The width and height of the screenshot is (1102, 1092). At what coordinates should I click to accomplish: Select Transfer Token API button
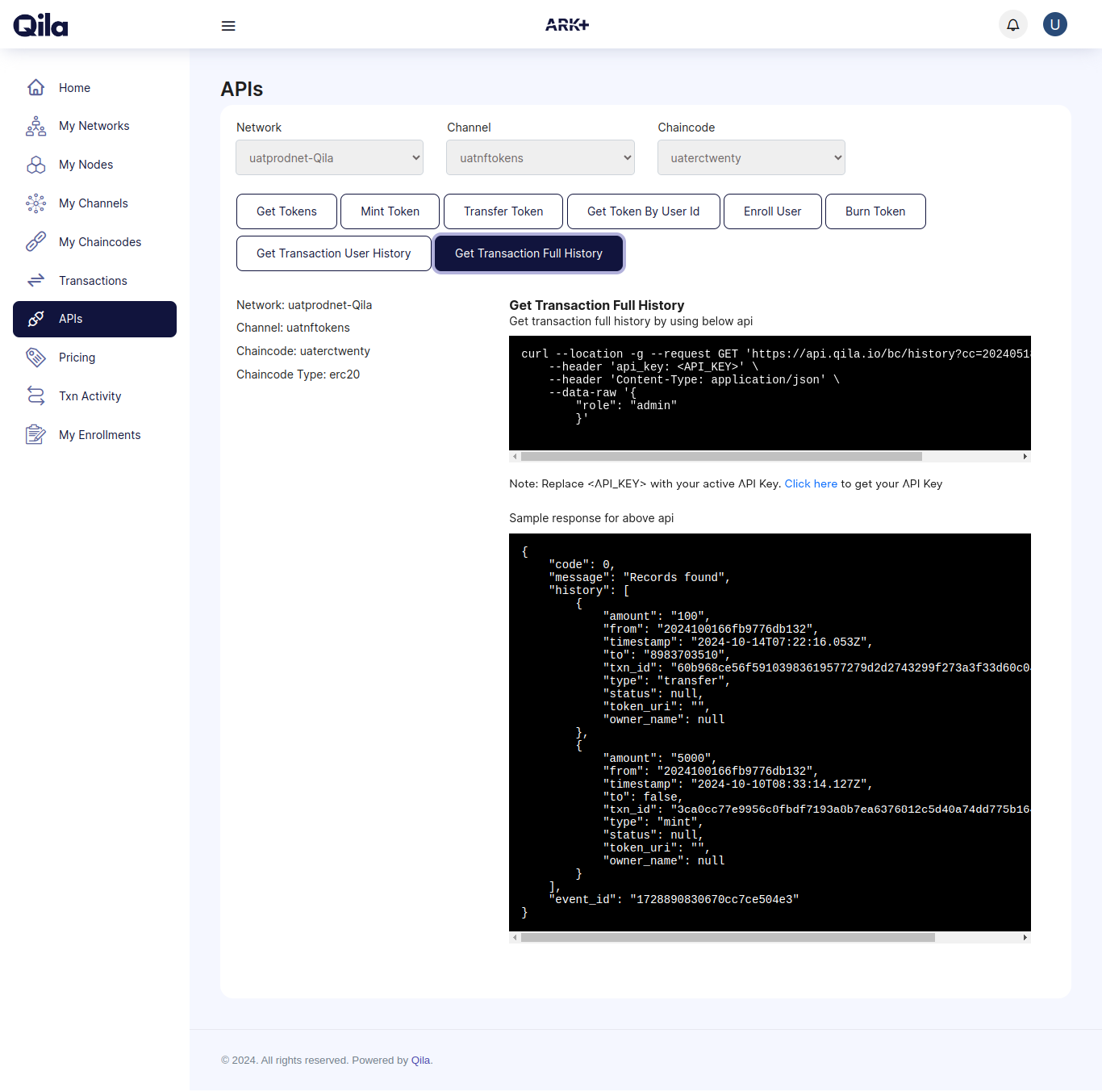click(x=503, y=211)
